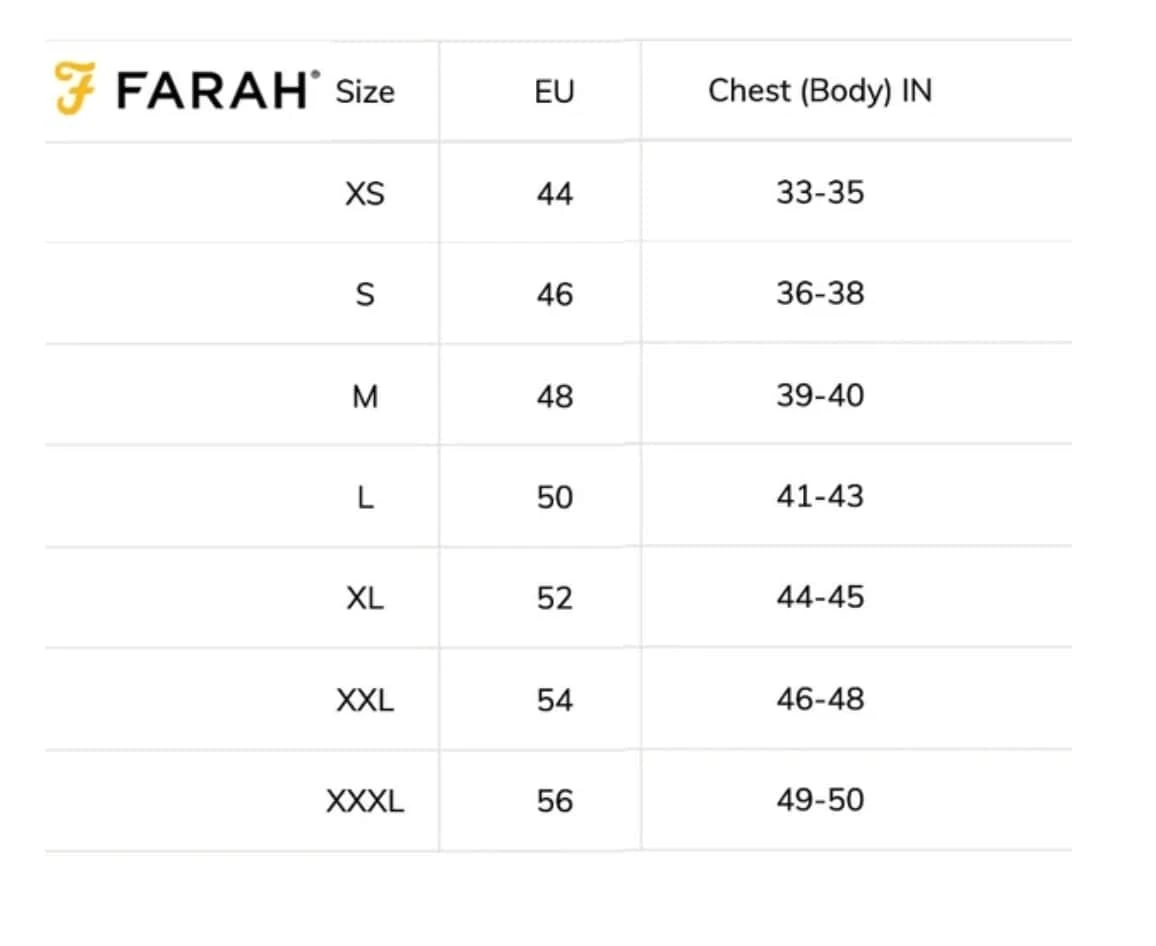The height and width of the screenshot is (946, 1156).
Task: Select the EU column header
Action: [554, 92]
